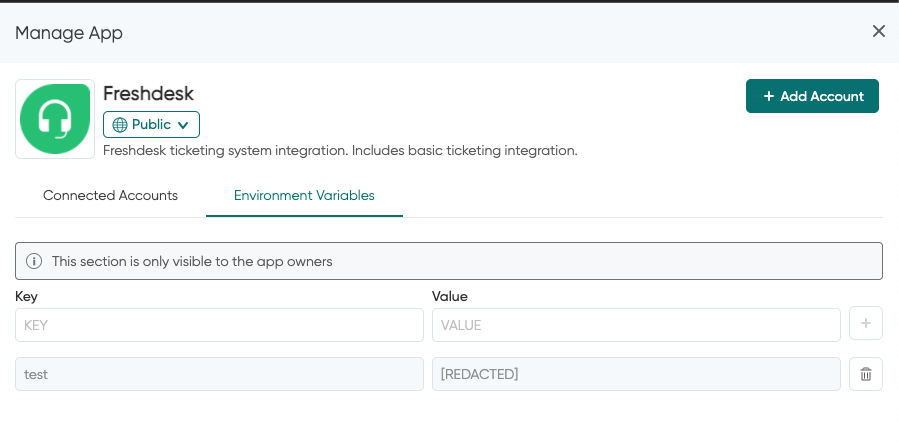The image size is (899, 443).
Task: Close the Manage App dialog
Action: pos(878,31)
